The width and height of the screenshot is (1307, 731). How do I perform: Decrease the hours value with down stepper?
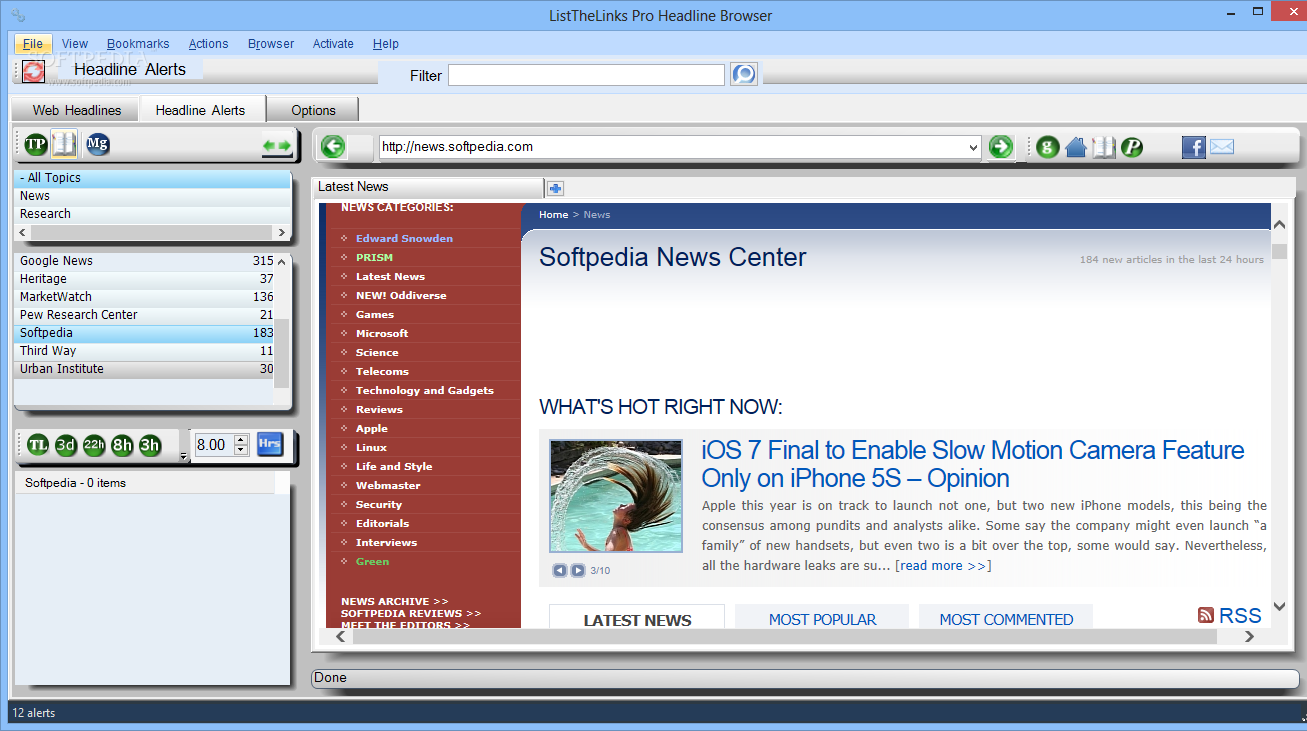241,450
